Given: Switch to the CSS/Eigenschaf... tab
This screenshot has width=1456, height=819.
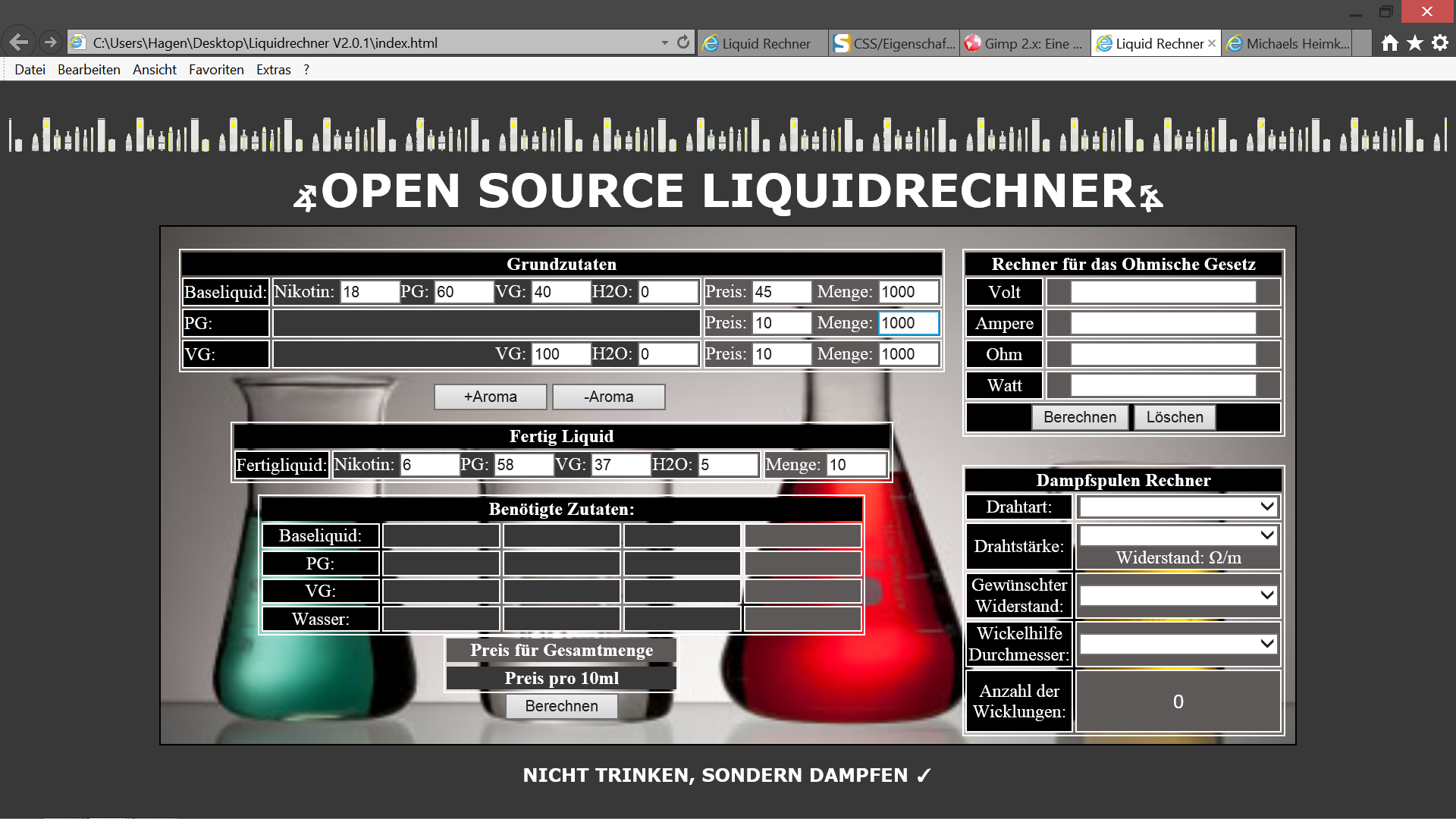Looking at the screenshot, I should coord(893,43).
